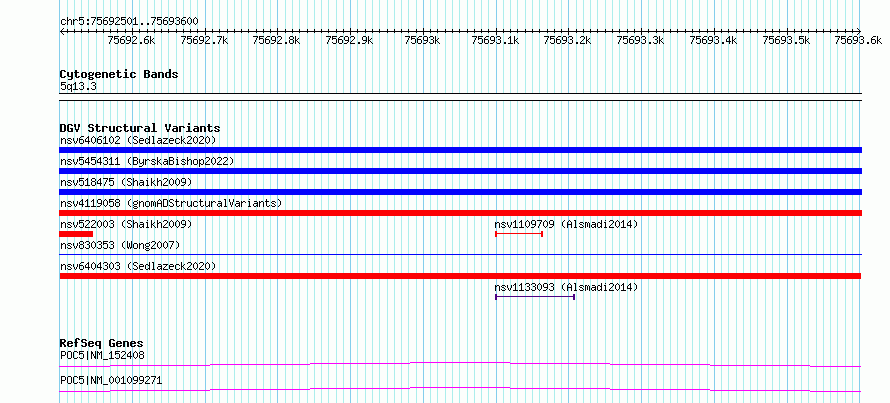Open the Cytogenetic Bands track heading
The image size is (890, 403).
point(119,74)
